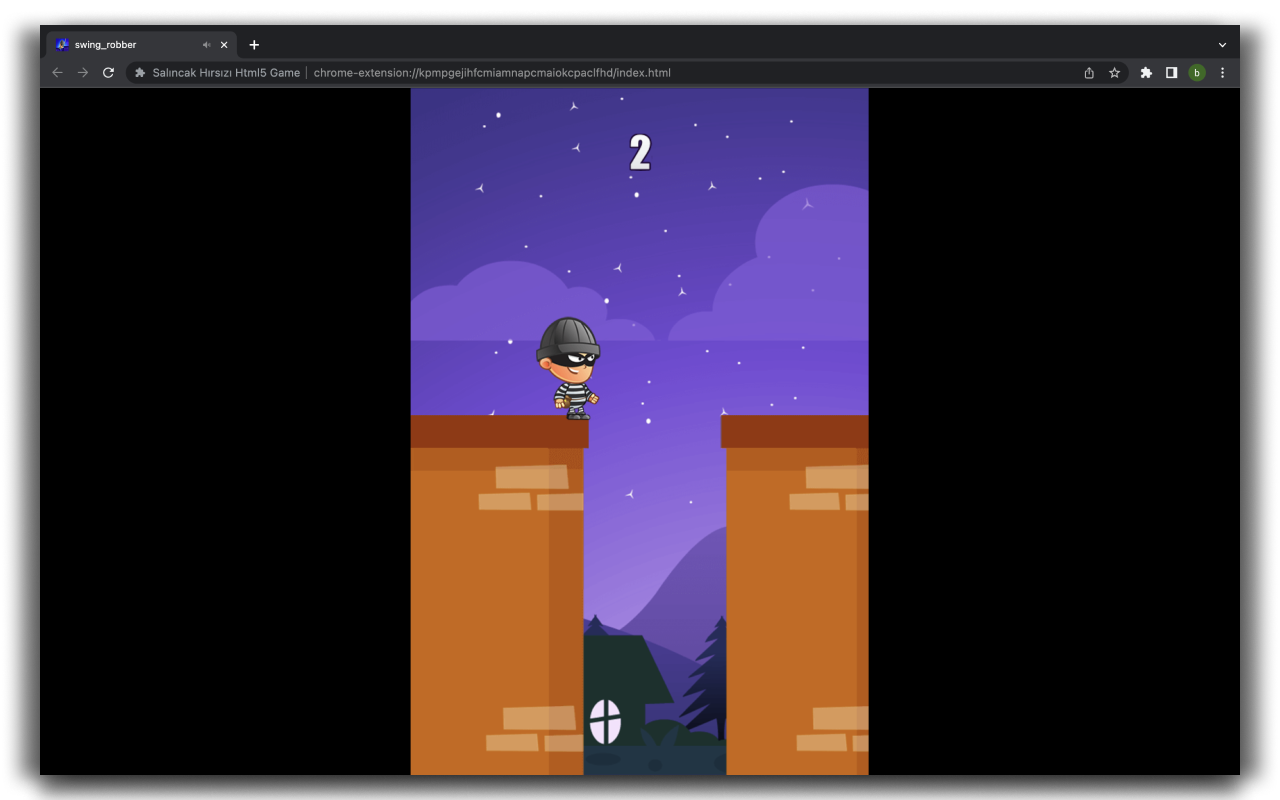Screen dimensions: 1280x800
Task: Open a new tab with the plus button
Action: pos(254,44)
